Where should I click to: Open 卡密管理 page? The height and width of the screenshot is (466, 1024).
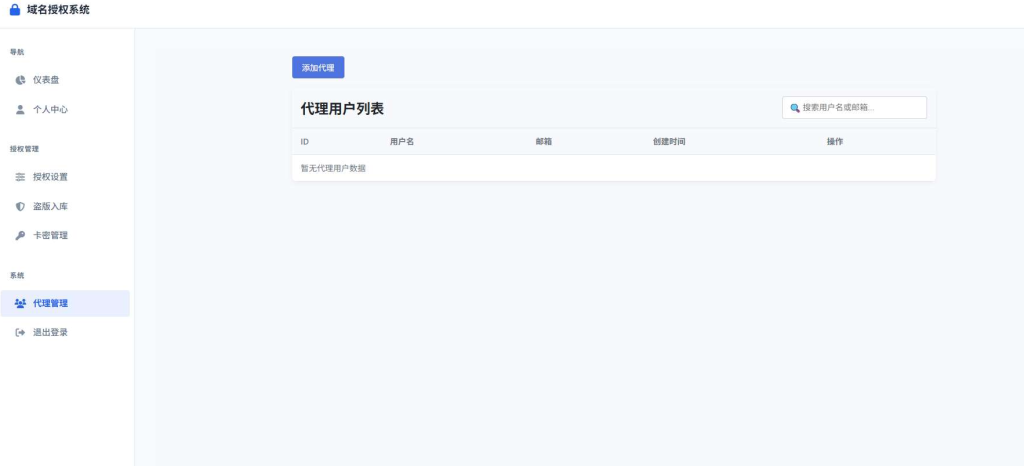(65, 236)
